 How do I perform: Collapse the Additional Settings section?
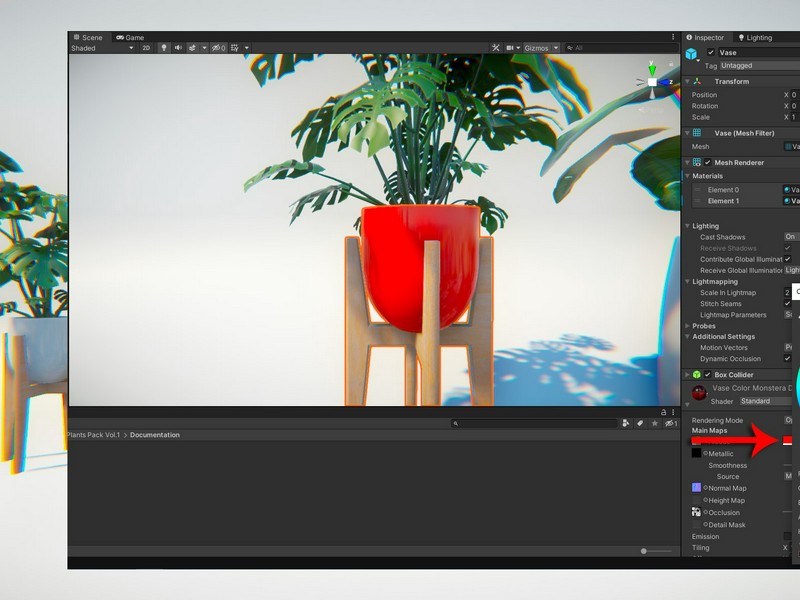point(687,336)
